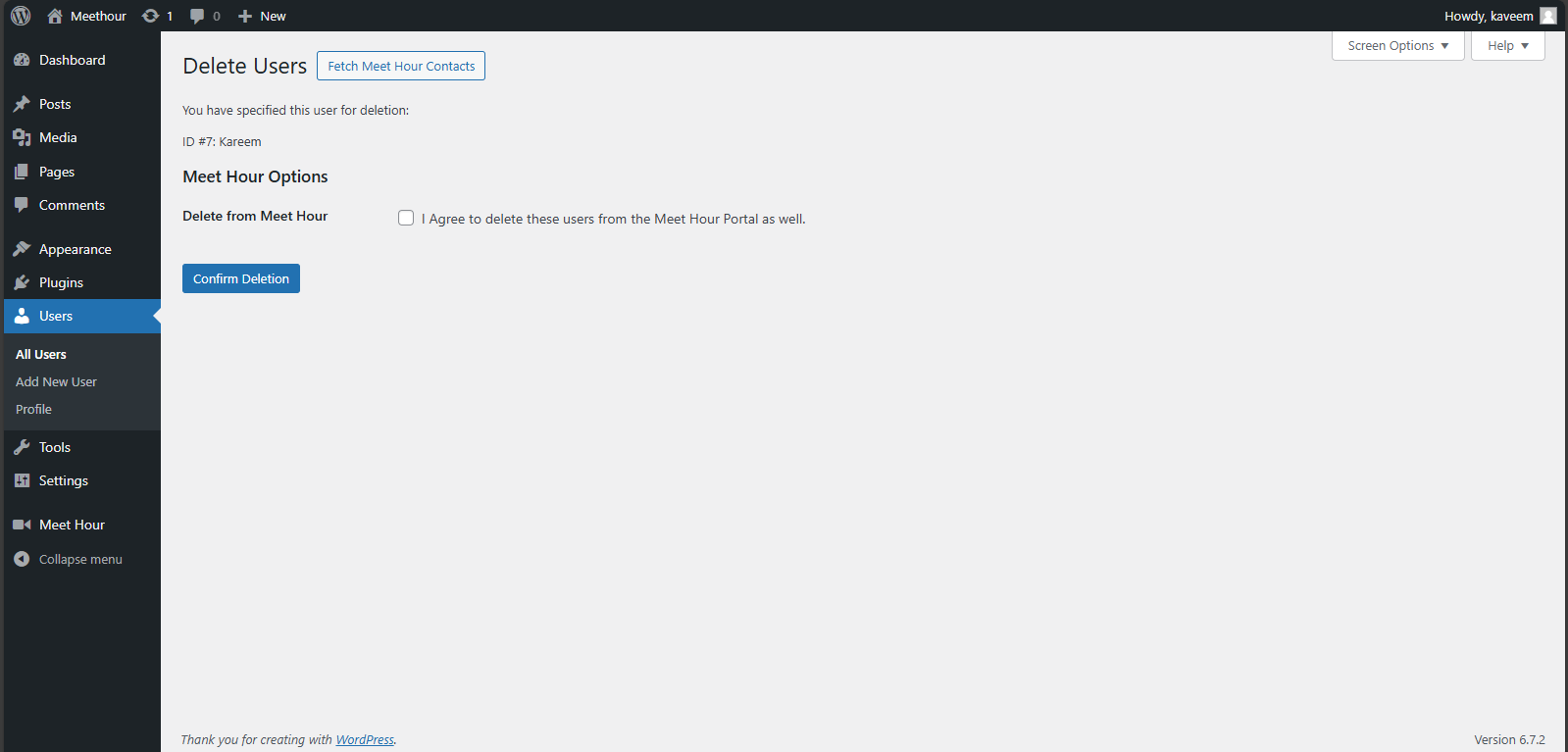Image resolution: width=1568 pixels, height=752 pixels.
Task: Click the Tools wrench icon
Action: click(x=22, y=447)
